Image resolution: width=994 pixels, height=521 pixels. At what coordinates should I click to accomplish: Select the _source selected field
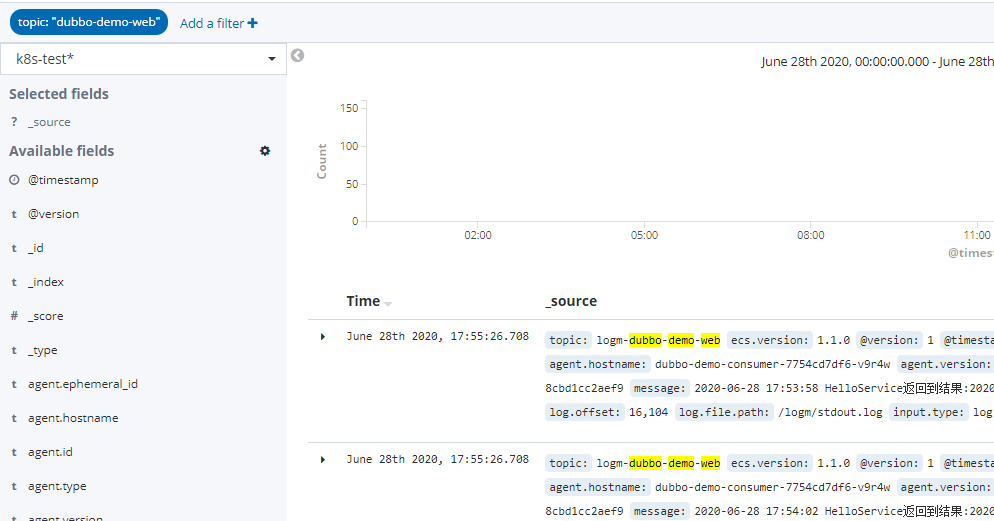[x=49, y=122]
